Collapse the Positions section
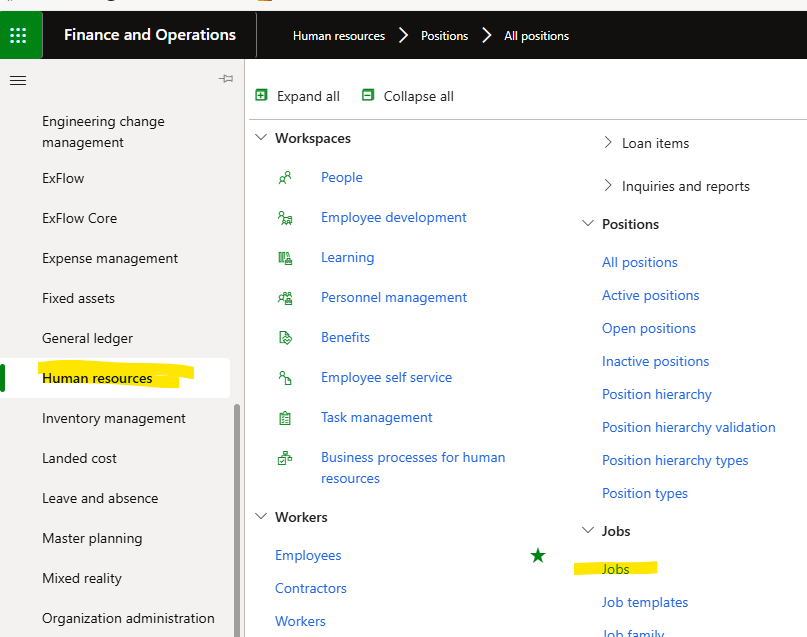The width and height of the screenshot is (807, 637). coord(588,223)
